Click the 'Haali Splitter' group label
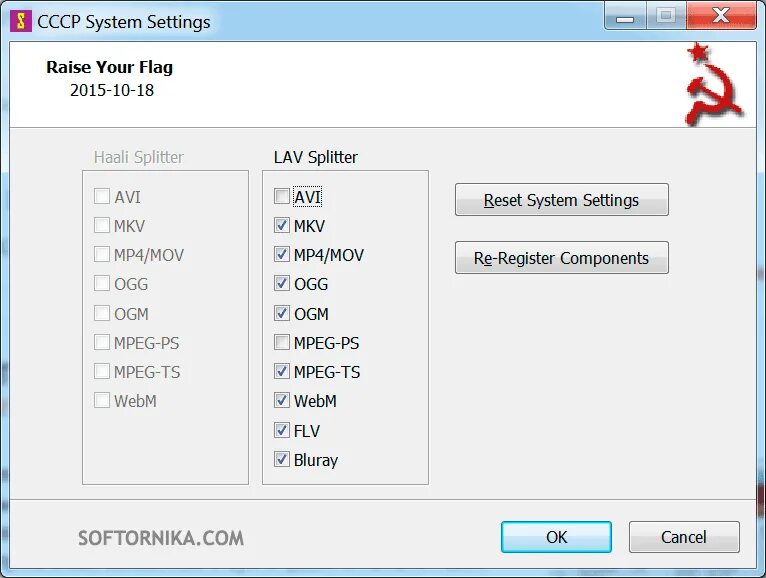The width and height of the screenshot is (766, 578). [x=139, y=157]
